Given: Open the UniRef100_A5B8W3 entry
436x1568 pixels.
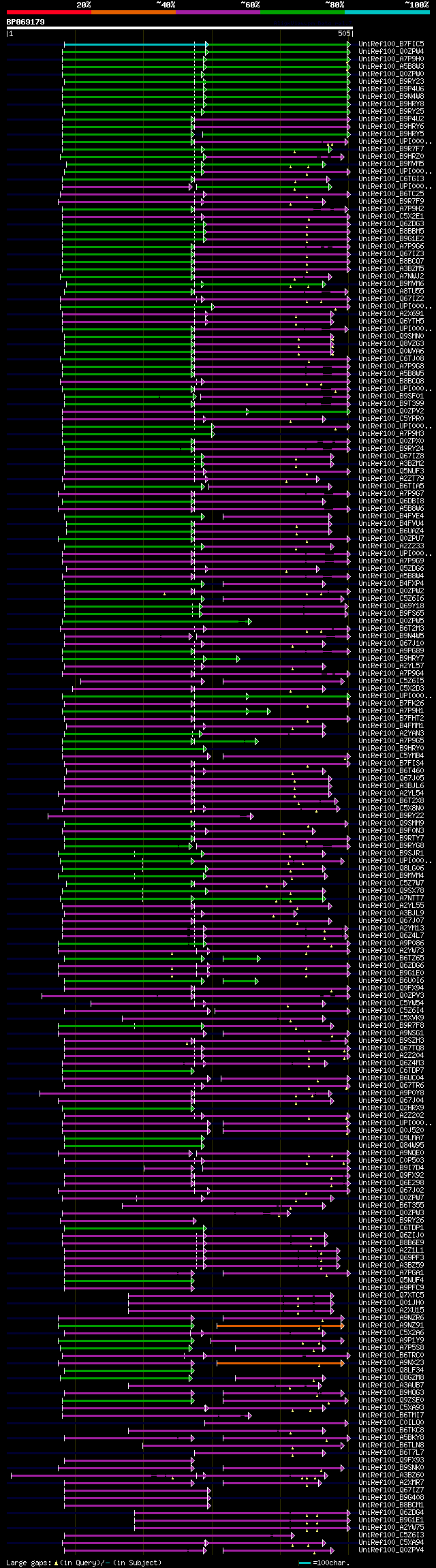Looking at the screenshot, I should pyautogui.click(x=391, y=66).
